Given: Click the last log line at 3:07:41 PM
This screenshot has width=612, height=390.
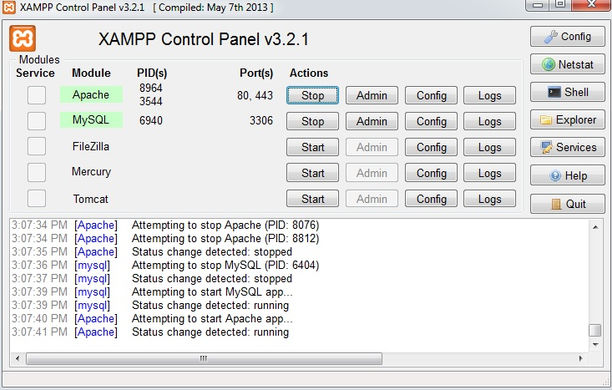Looking at the screenshot, I should pyautogui.click(x=150, y=332).
